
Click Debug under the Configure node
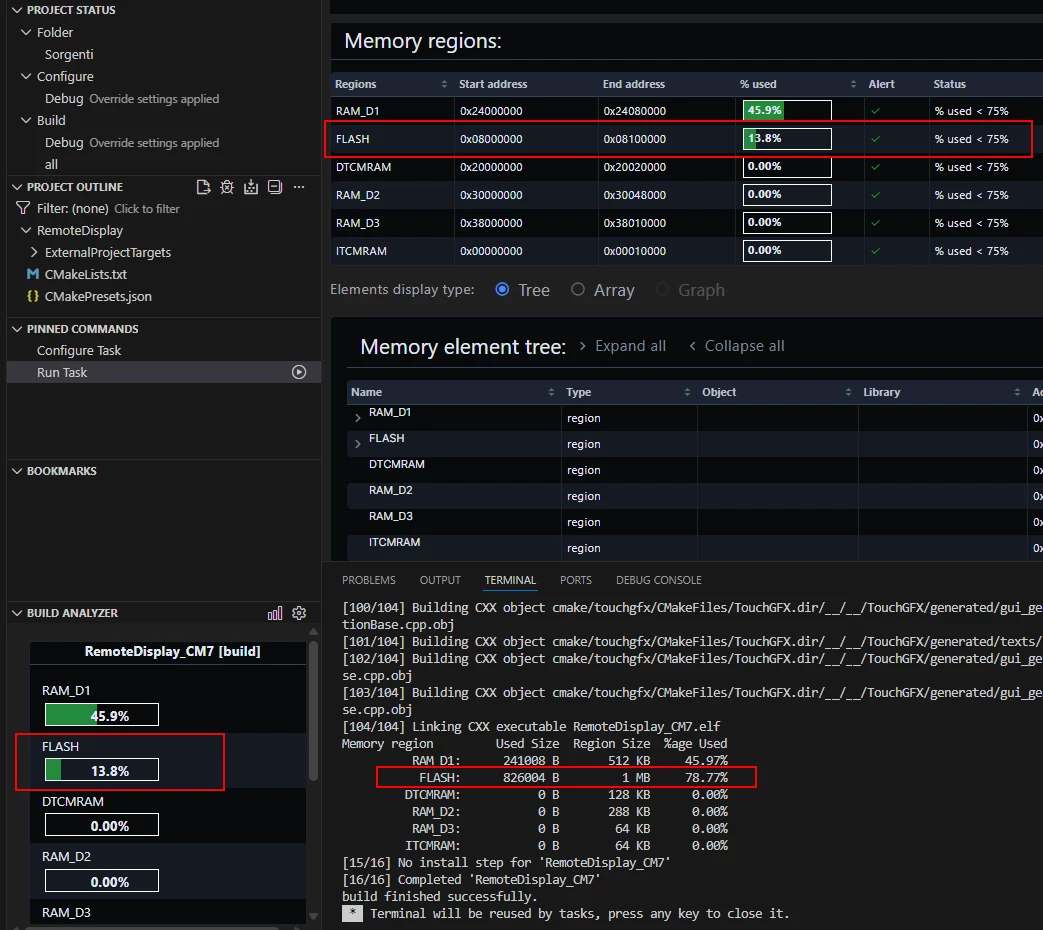64,98
